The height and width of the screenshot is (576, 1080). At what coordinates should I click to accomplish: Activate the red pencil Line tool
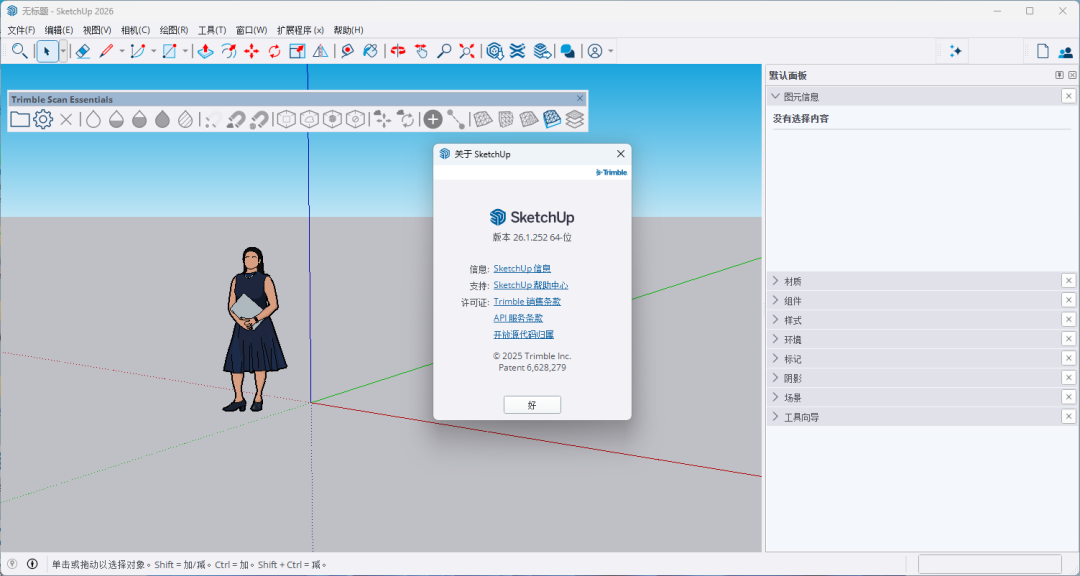(106, 51)
